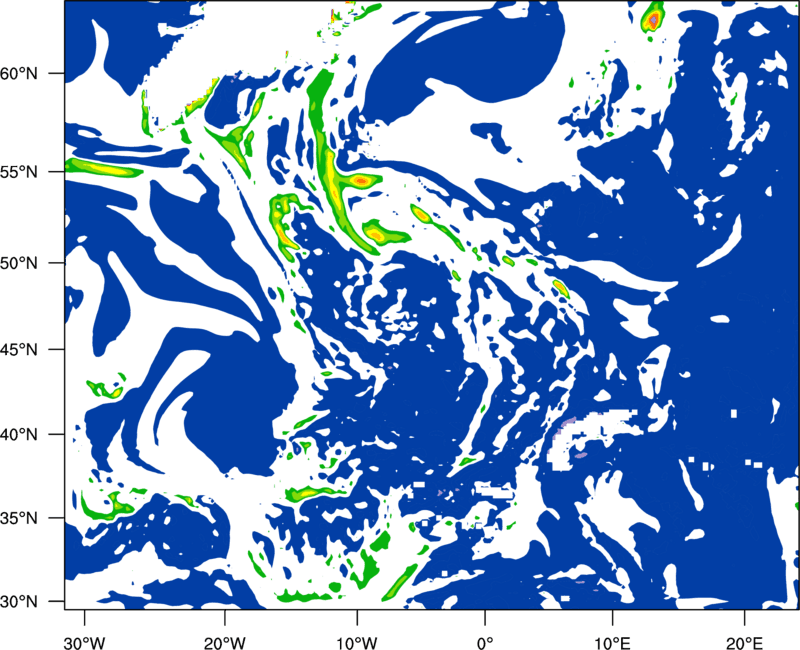This screenshot has height=650, width=800.
Task: Click the 45°N latitude label
Action: 19,350
